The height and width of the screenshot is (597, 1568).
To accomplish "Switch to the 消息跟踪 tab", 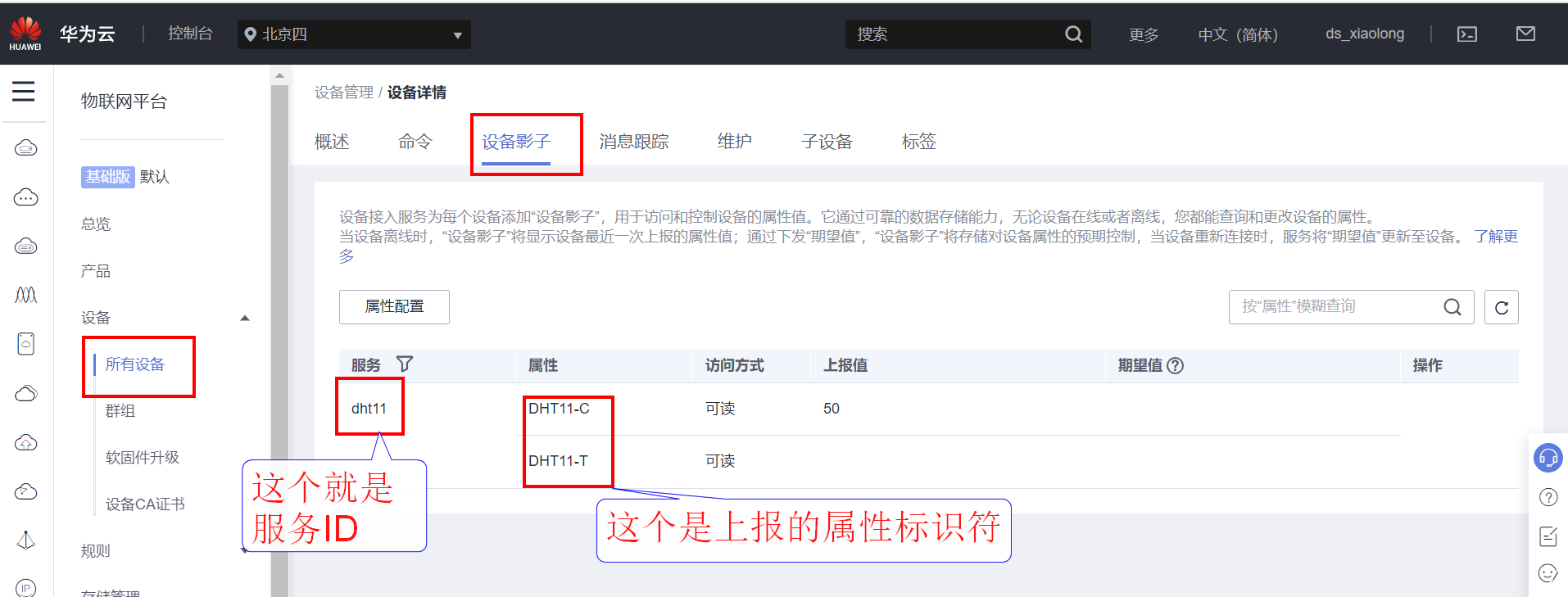I will coord(634,142).
